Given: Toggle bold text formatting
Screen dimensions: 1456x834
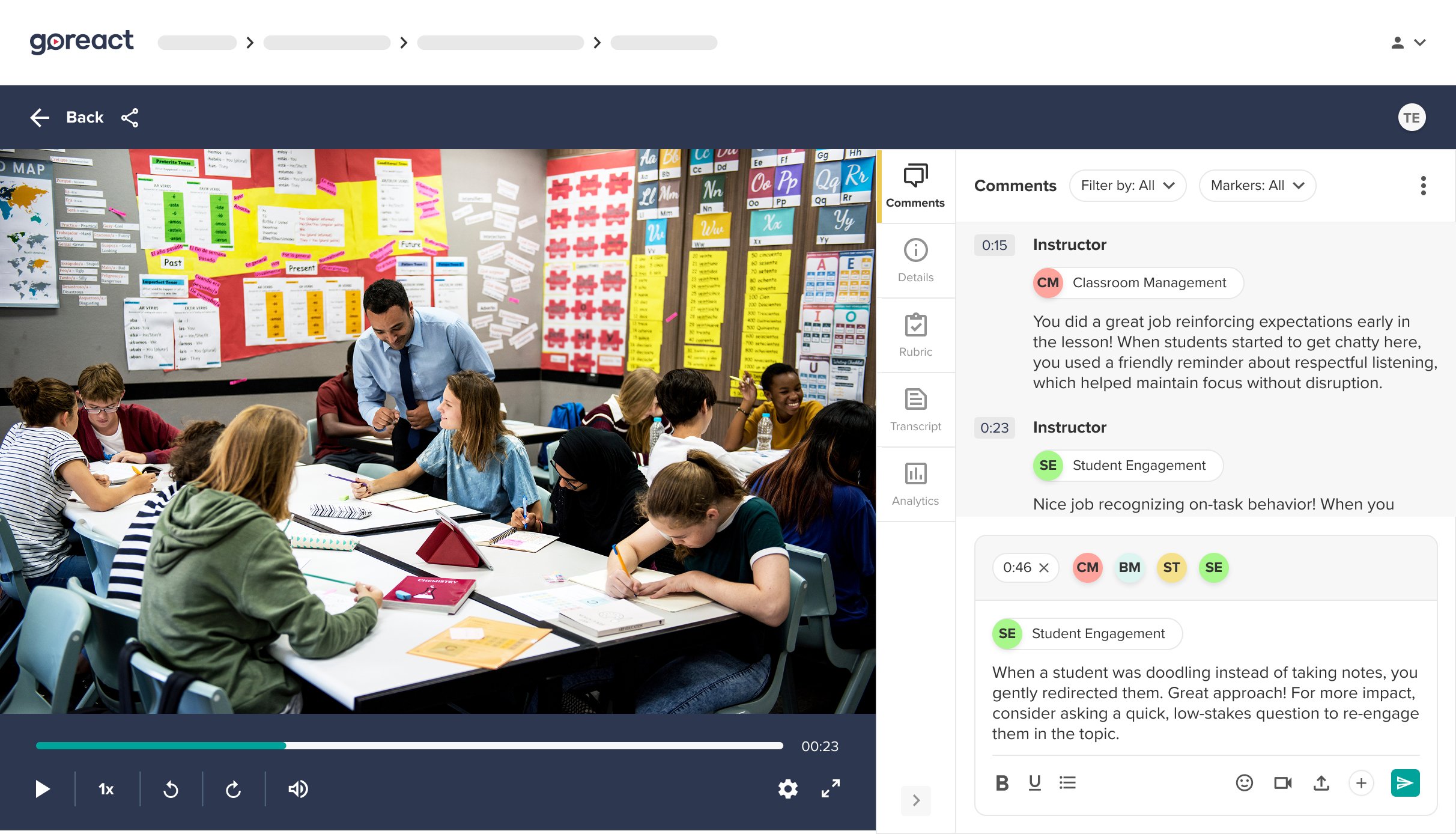Looking at the screenshot, I should (x=1002, y=782).
